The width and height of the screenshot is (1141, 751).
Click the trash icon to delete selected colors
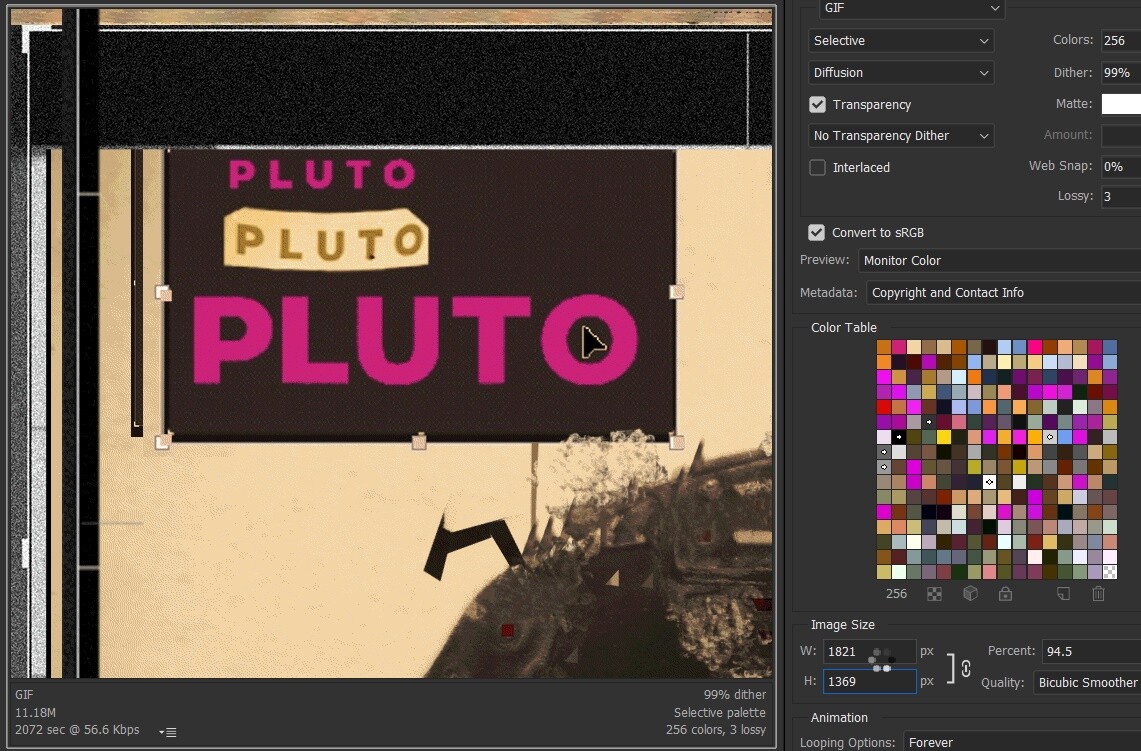[x=1098, y=594]
